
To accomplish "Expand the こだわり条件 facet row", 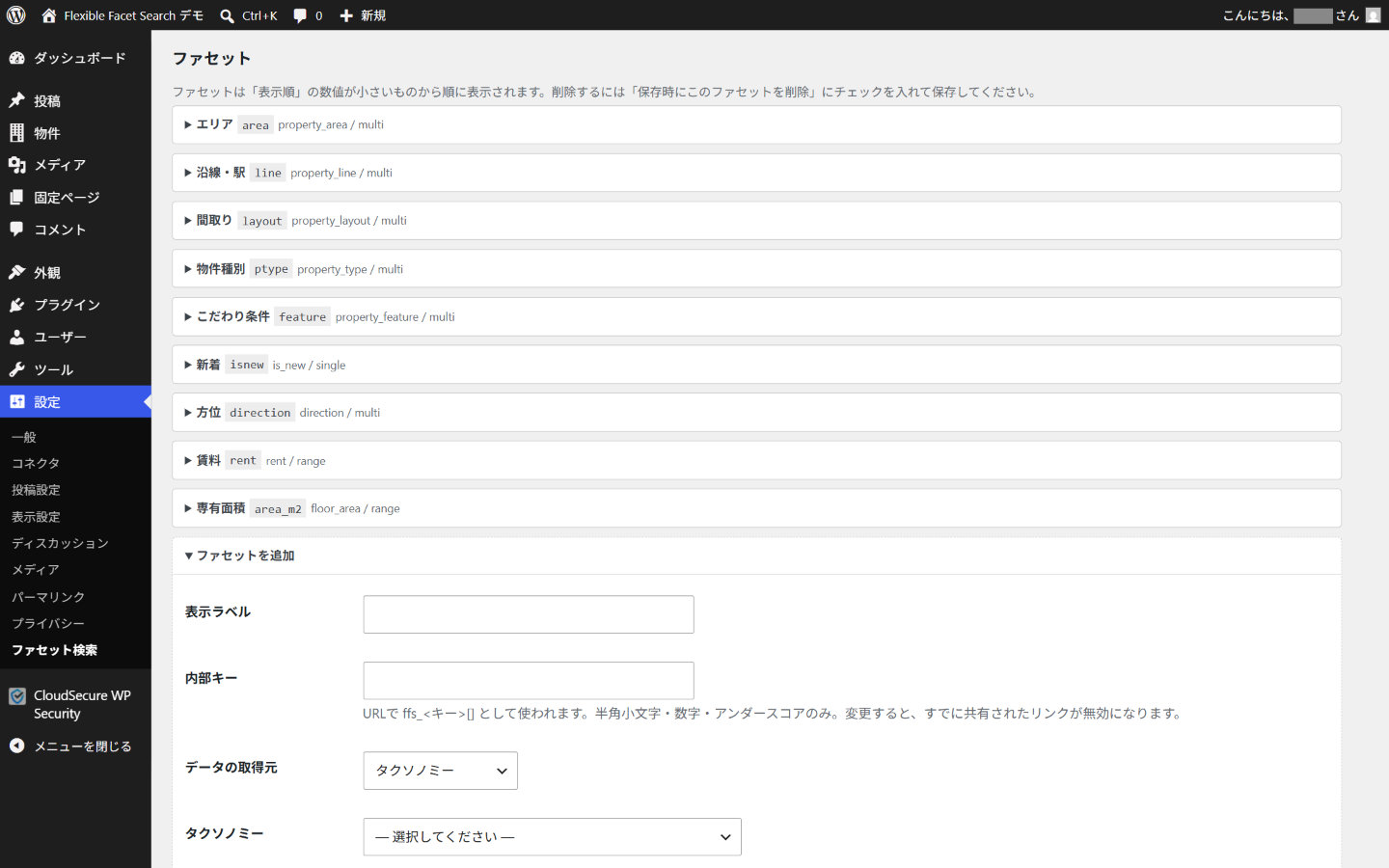I will [x=756, y=316].
